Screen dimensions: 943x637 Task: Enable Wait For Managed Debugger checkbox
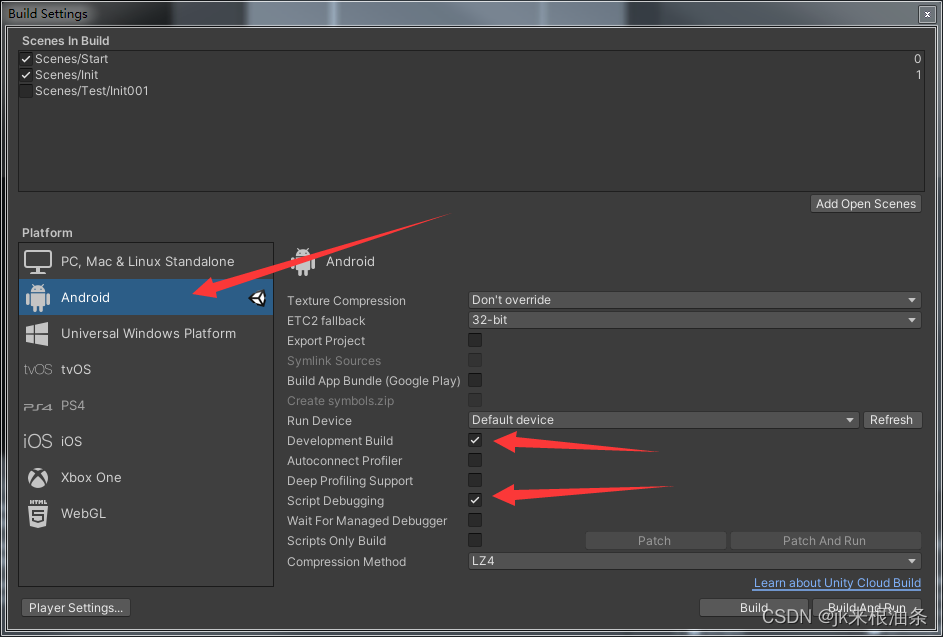pyautogui.click(x=475, y=520)
